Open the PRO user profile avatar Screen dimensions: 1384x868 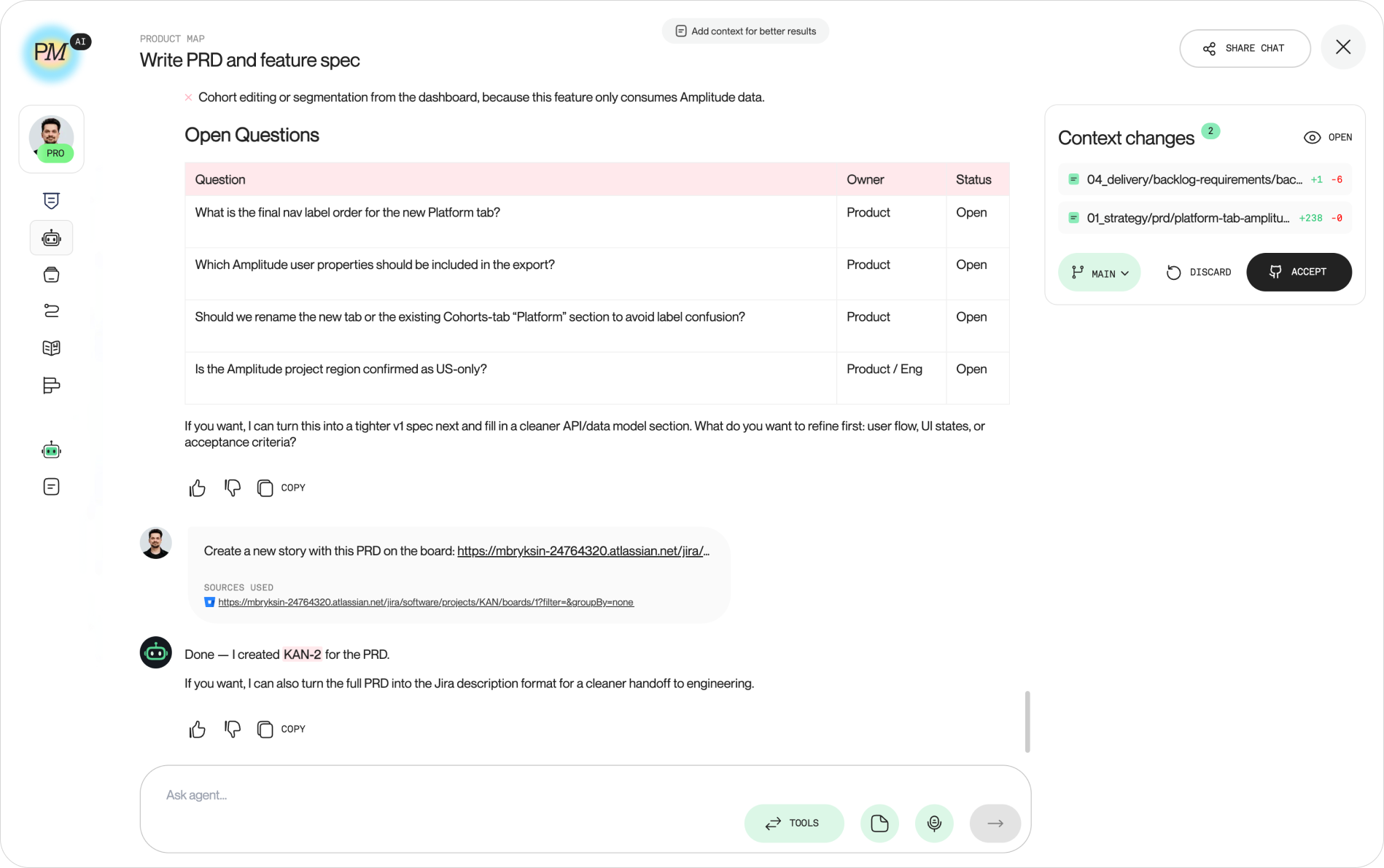[51, 138]
